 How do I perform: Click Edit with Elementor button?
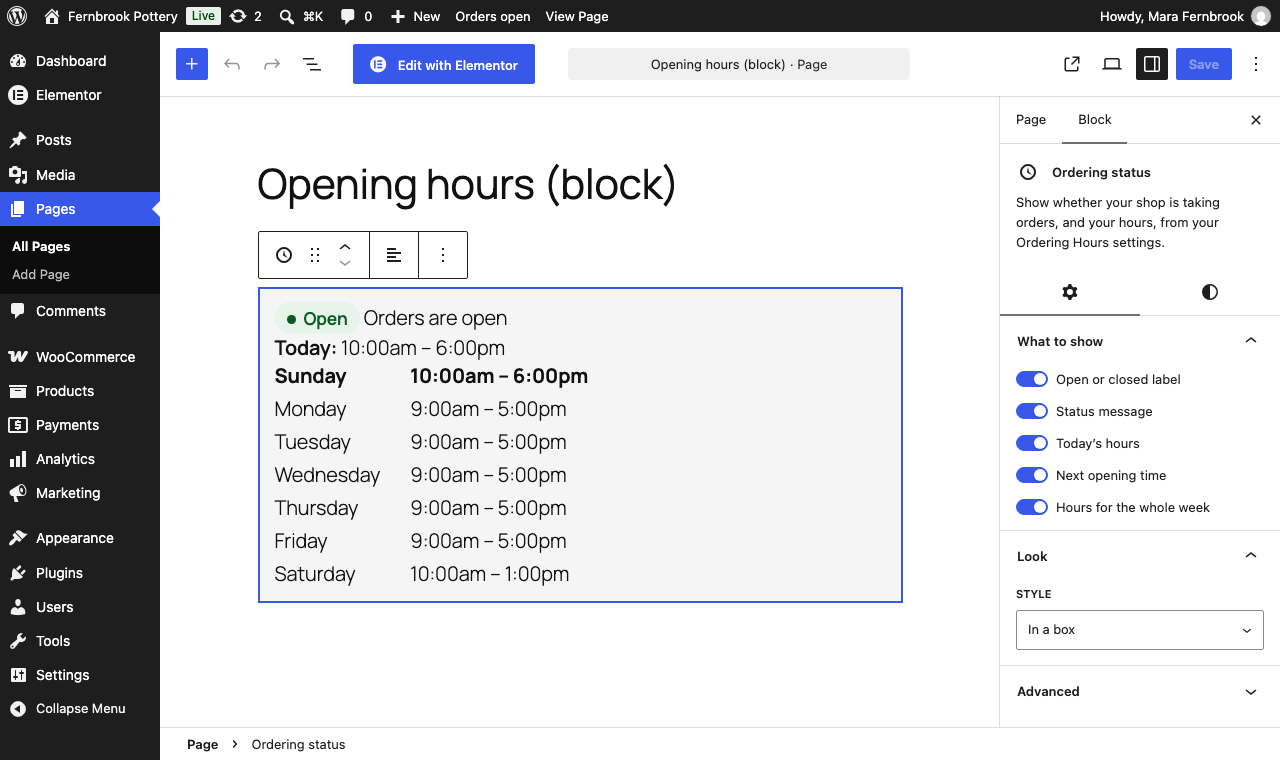tap(444, 64)
